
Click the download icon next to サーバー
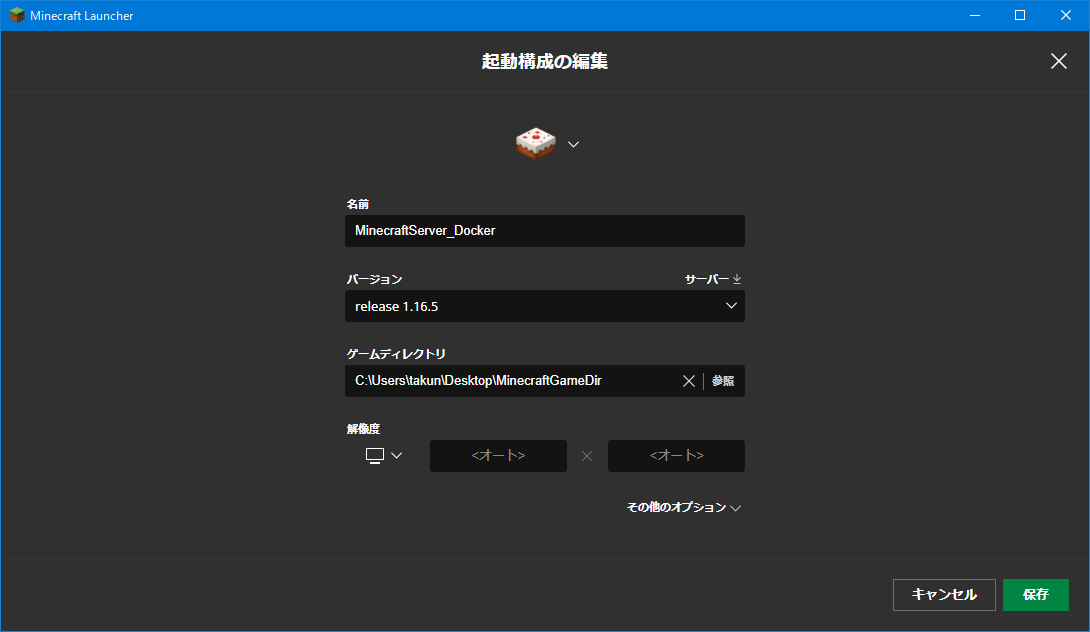pyautogui.click(x=737, y=277)
